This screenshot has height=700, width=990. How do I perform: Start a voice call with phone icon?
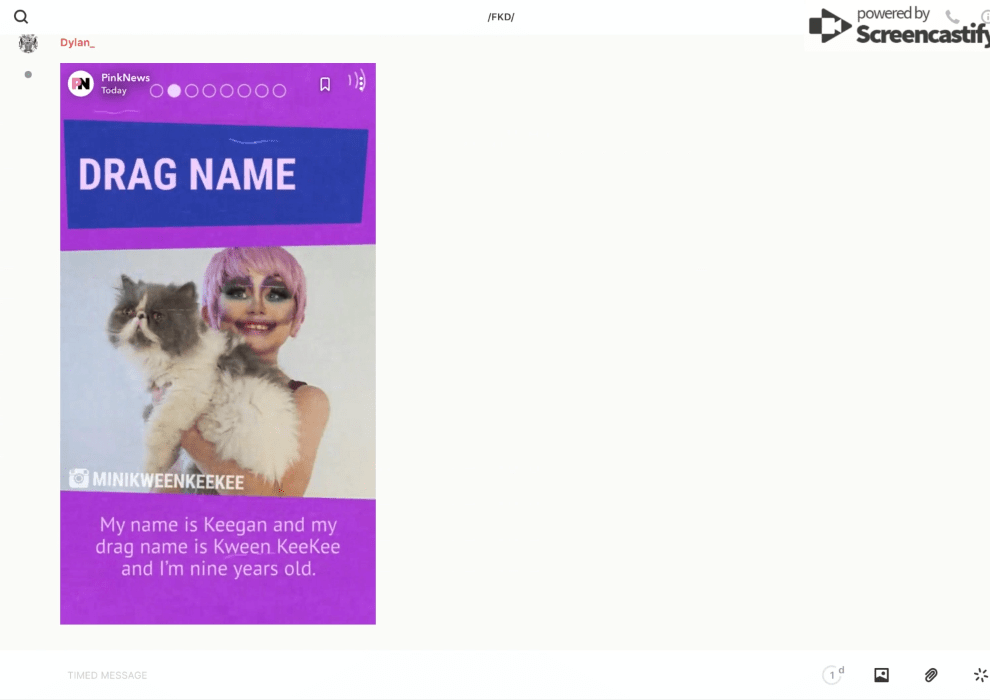(952, 17)
